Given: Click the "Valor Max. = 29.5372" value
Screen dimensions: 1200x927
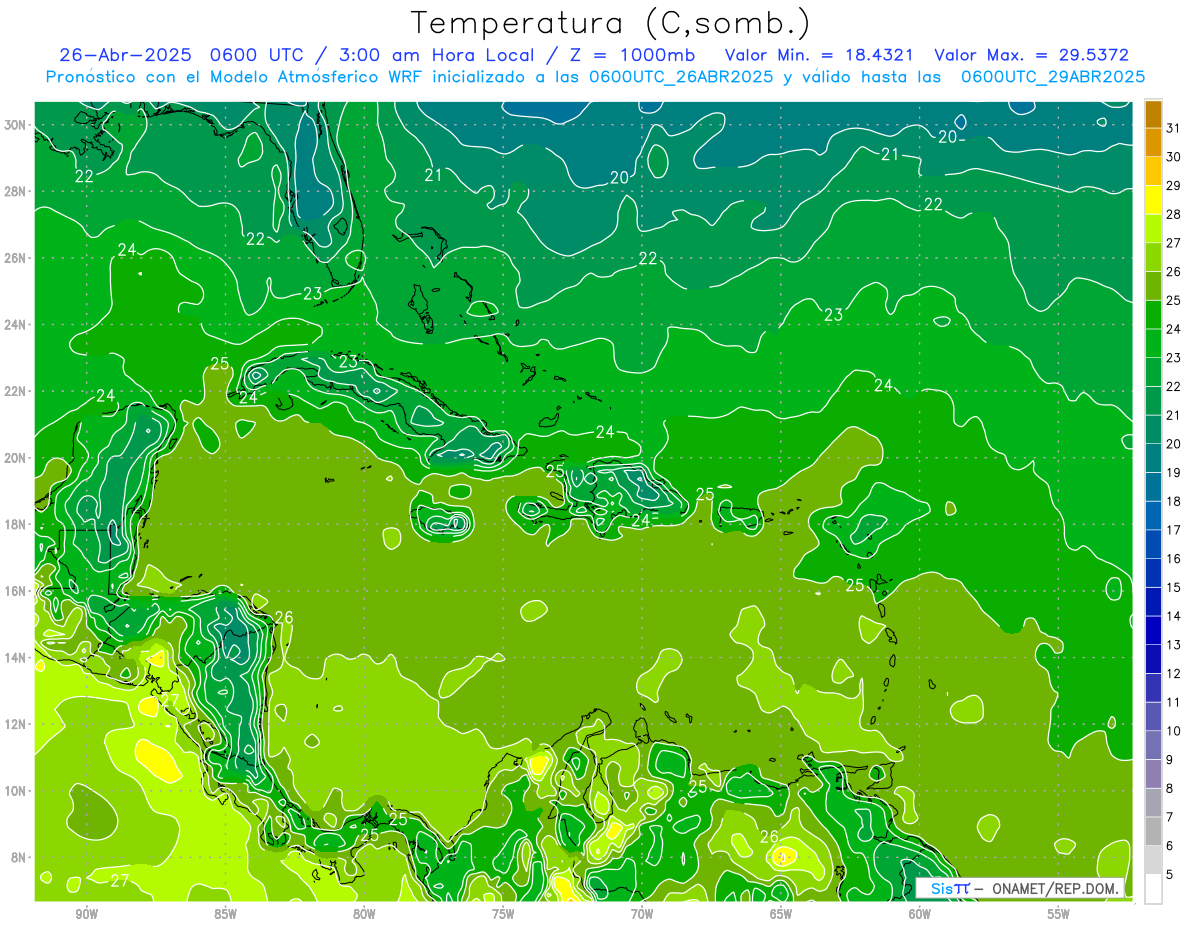Looking at the screenshot, I should [1032, 55].
